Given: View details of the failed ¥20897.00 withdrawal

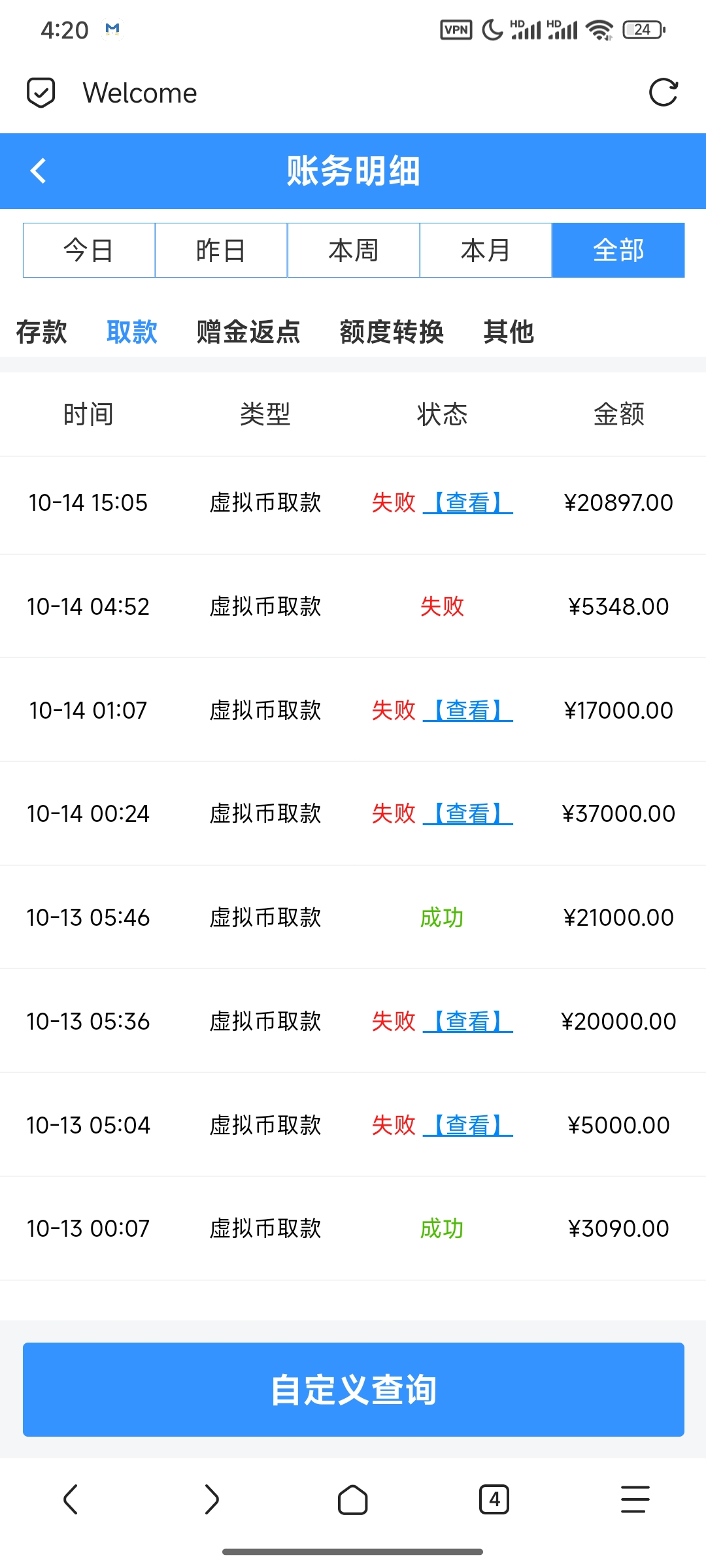Looking at the screenshot, I should 468,502.
